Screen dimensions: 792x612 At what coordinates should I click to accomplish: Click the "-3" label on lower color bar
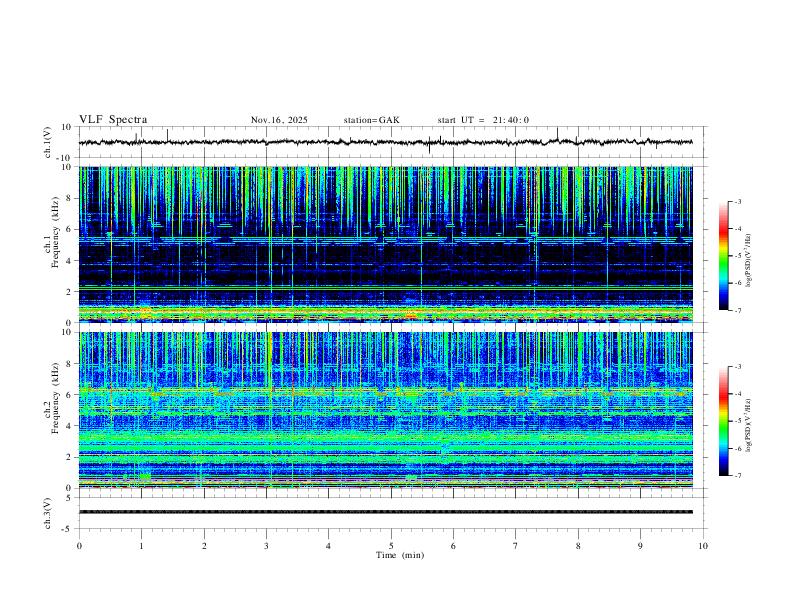pos(738,367)
